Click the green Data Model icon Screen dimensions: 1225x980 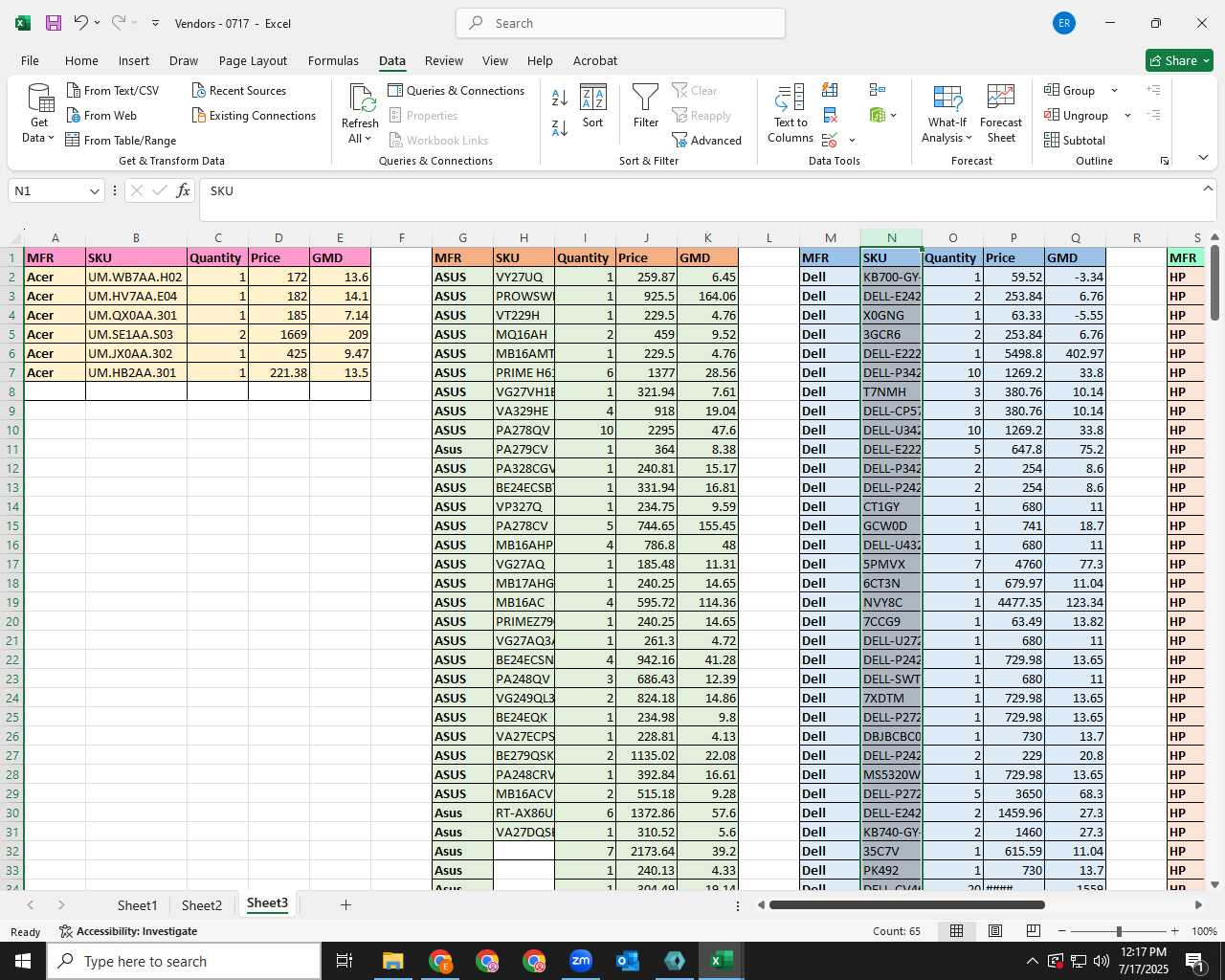point(878,115)
